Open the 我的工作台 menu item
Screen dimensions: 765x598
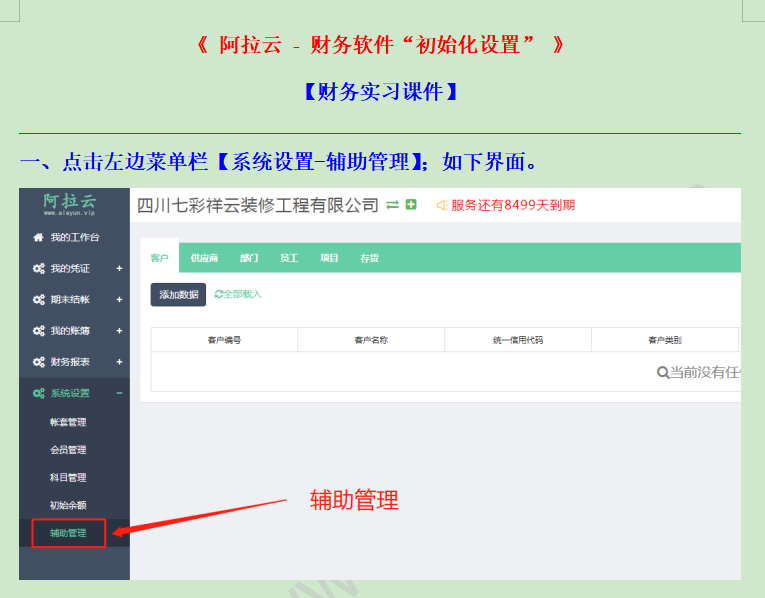[74, 238]
